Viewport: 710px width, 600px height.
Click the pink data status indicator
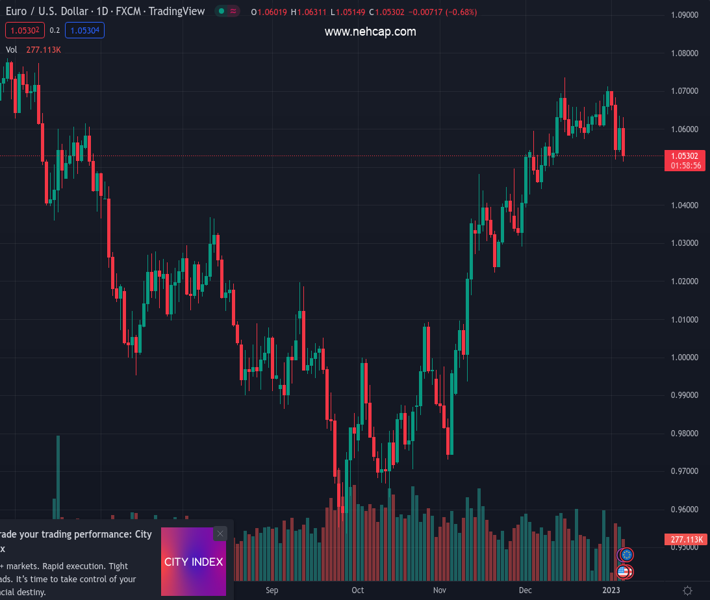pyautogui.click(x=233, y=12)
